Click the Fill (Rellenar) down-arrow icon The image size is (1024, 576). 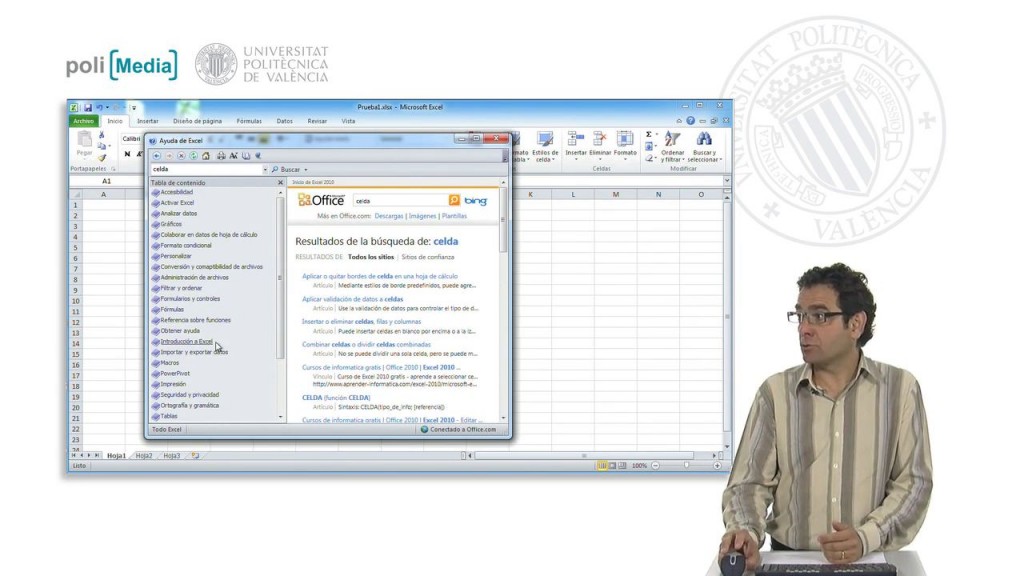pos(648,146)
